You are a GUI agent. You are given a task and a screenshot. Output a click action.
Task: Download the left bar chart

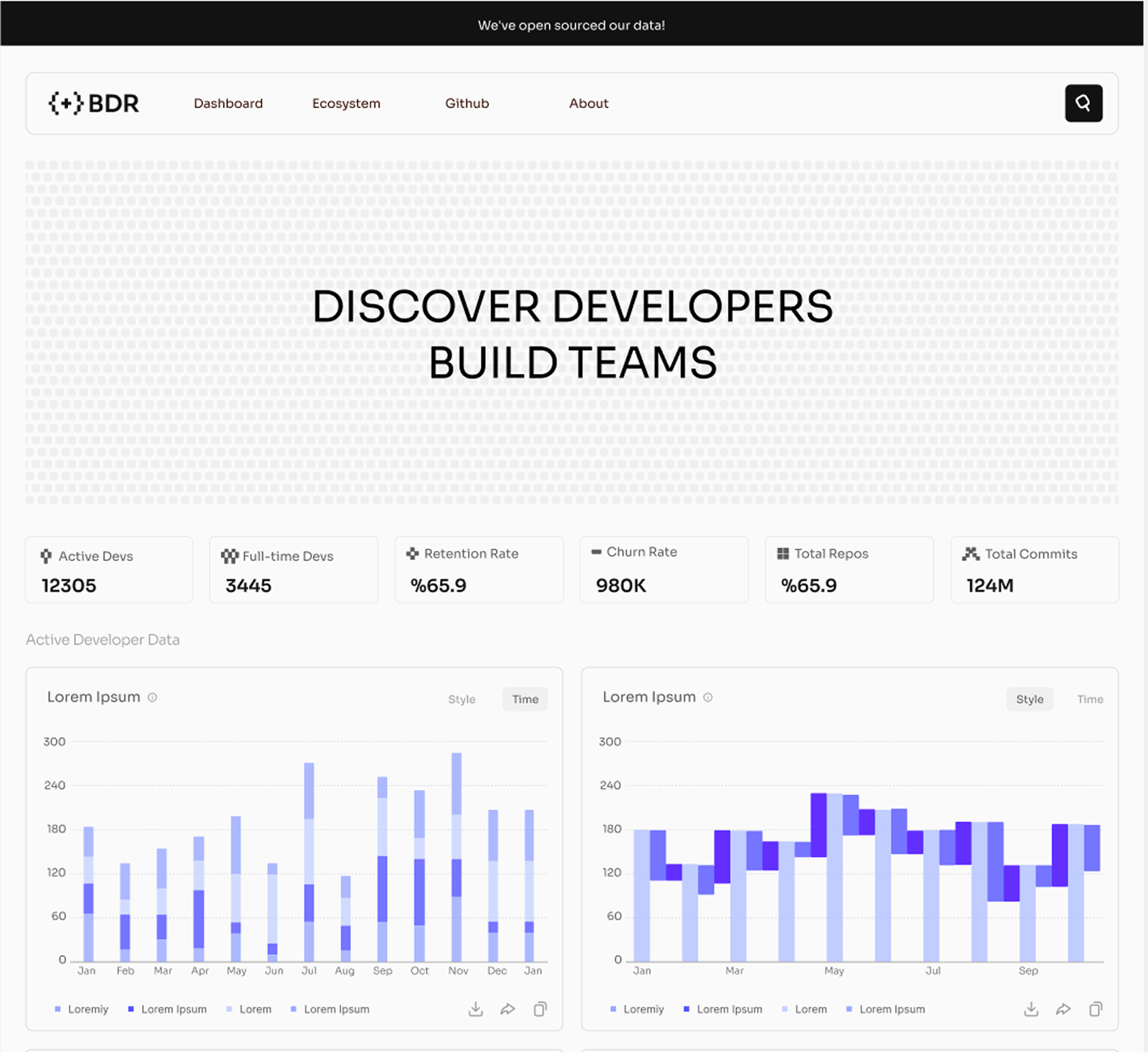tap(475, 1009)
